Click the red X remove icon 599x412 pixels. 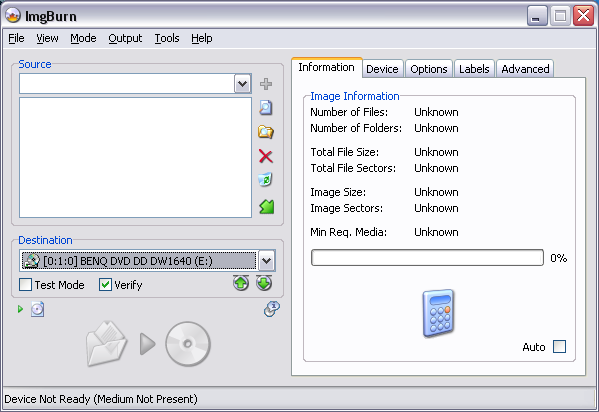coord(266,156)
